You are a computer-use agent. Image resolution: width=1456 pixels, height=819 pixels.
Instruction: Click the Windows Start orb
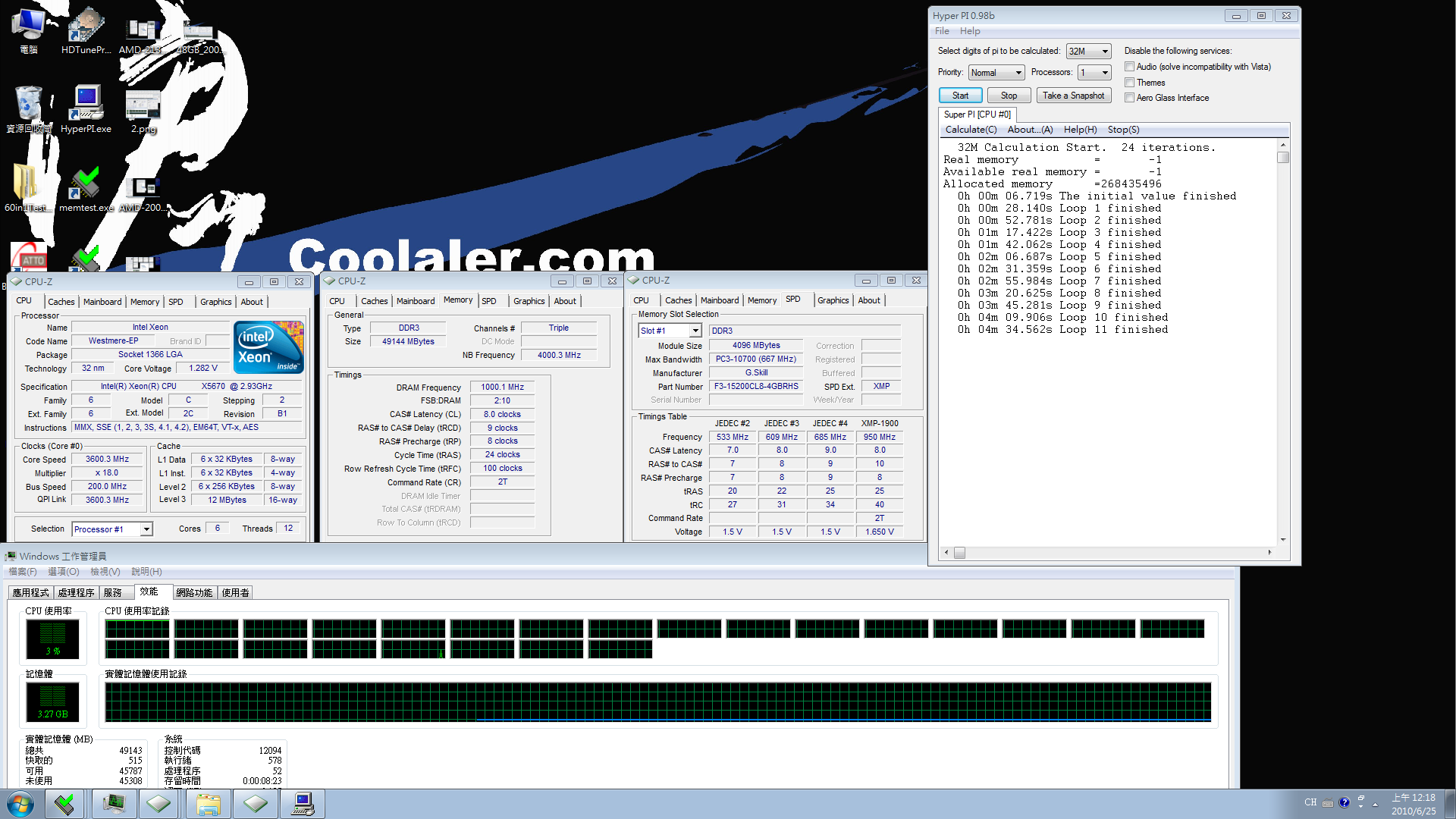(20, 804)
